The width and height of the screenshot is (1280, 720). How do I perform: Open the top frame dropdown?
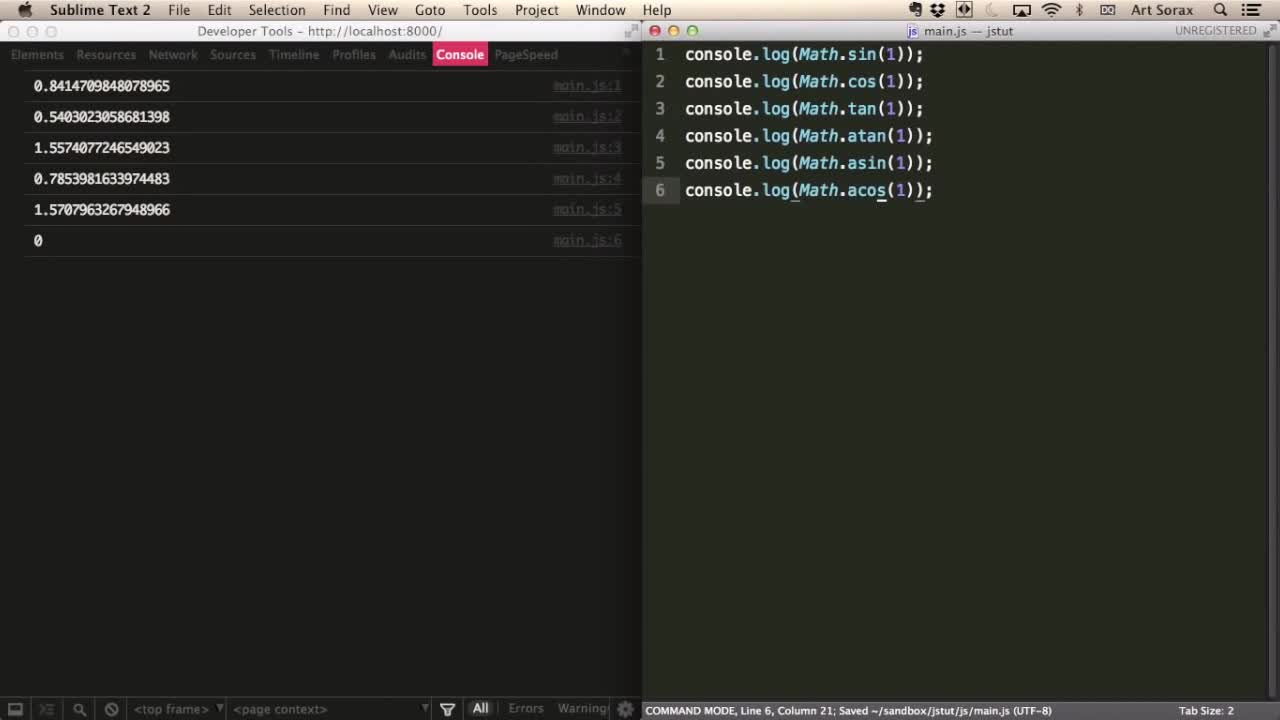[179, 709]
